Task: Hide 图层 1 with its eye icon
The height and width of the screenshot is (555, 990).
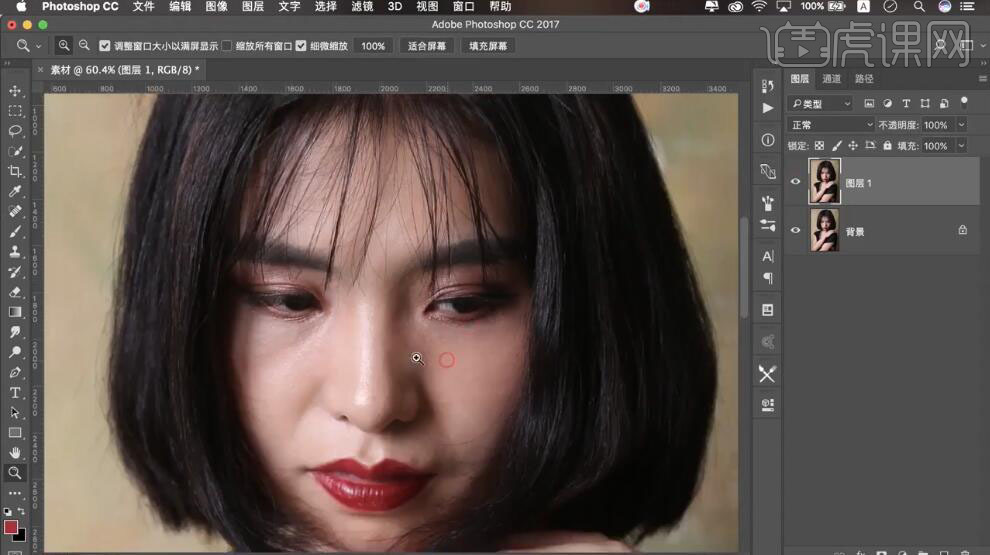Action: (x=796, y=182)
